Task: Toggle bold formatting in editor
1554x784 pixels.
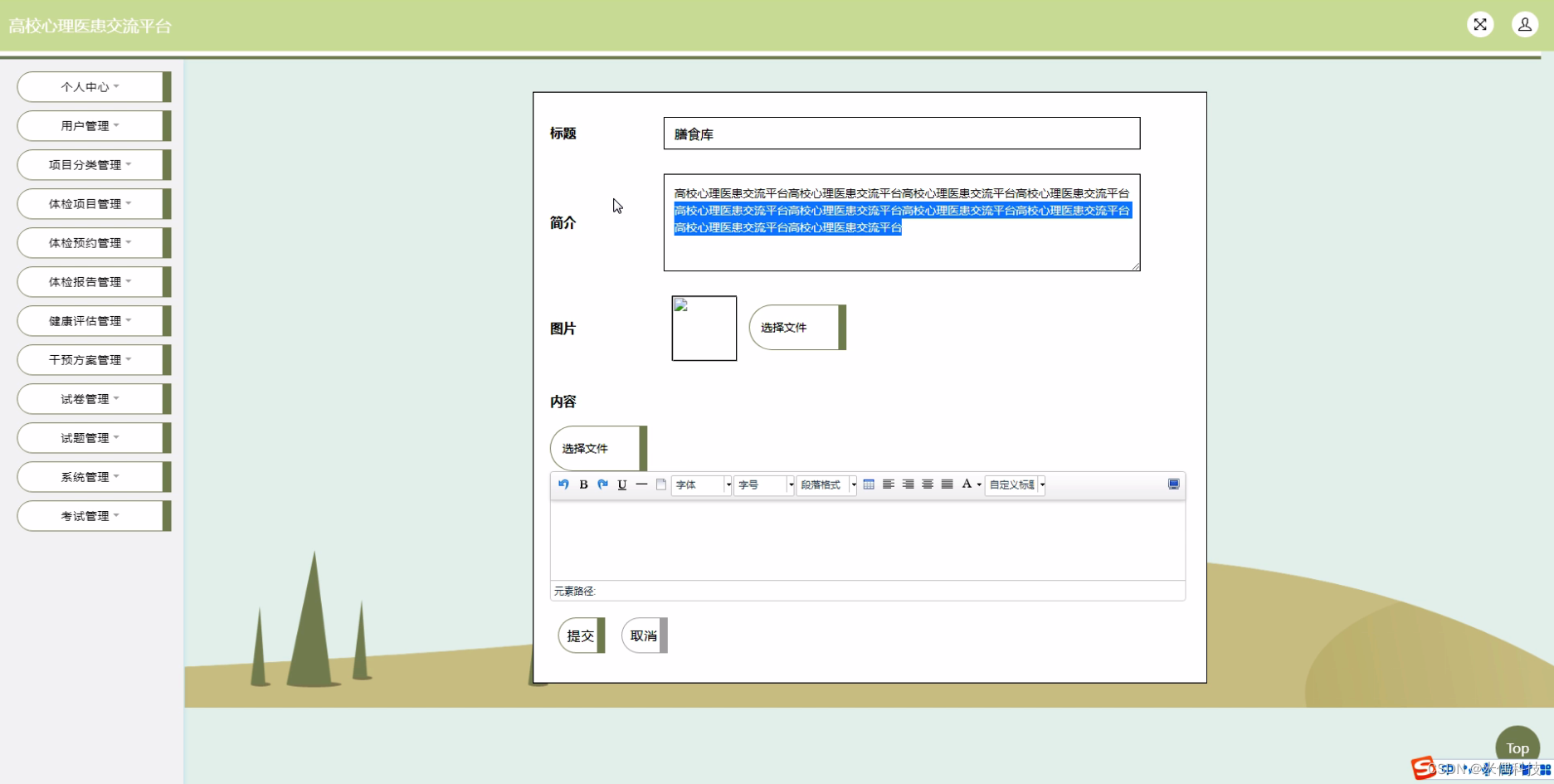Action: click(x=583, y=485)
